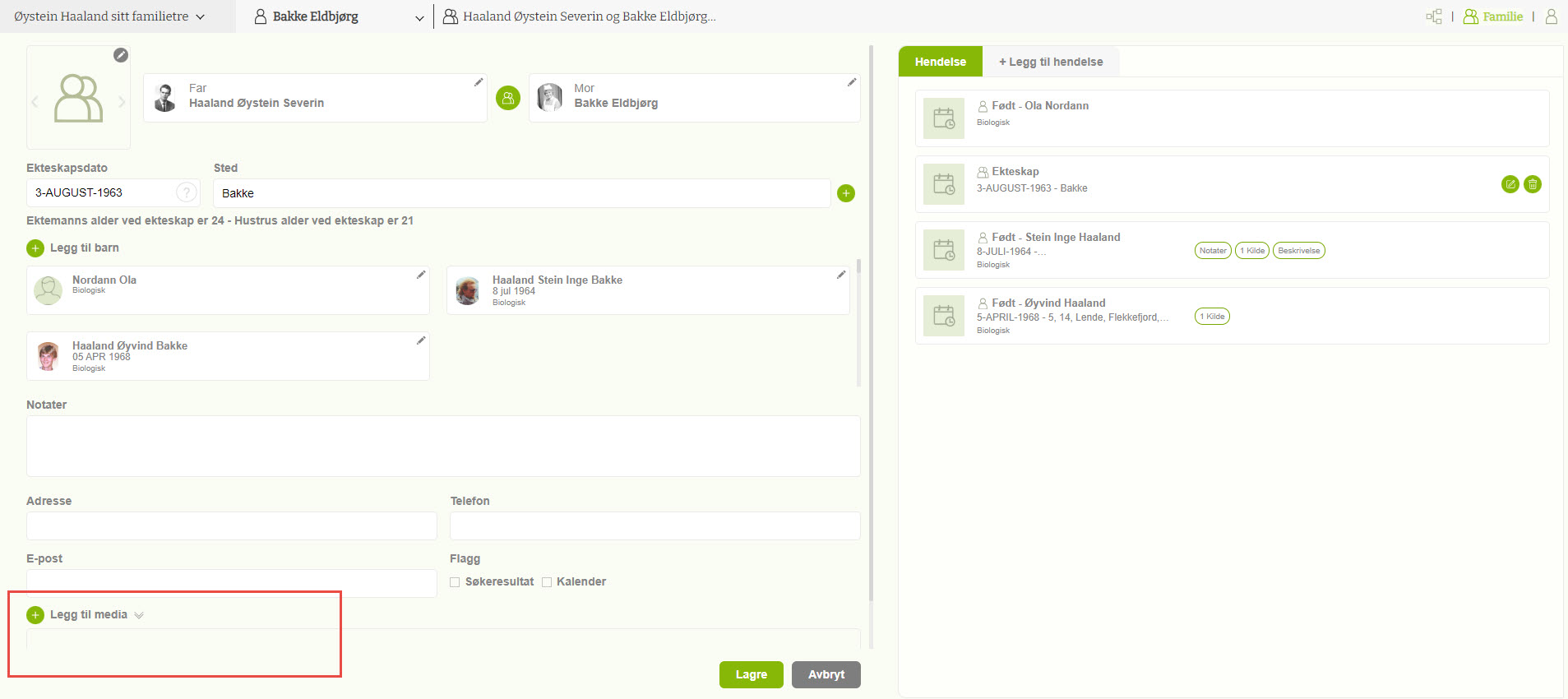Enable the Søkeresultat flag checkbox
Screen dimensions: 1568x699
[x=455, y=582]
